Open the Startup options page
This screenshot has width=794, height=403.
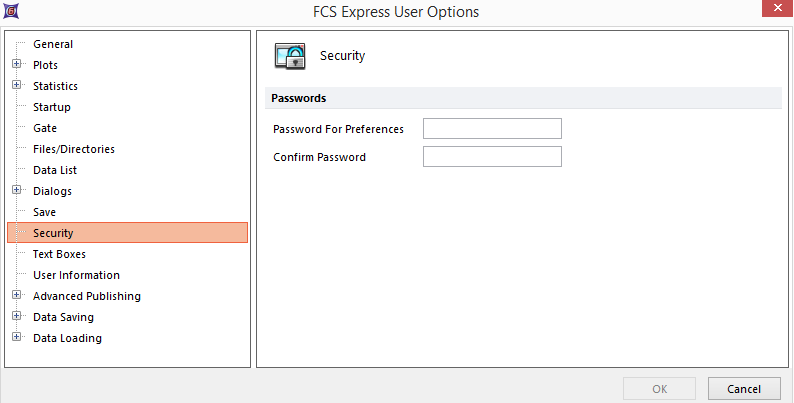52,107
